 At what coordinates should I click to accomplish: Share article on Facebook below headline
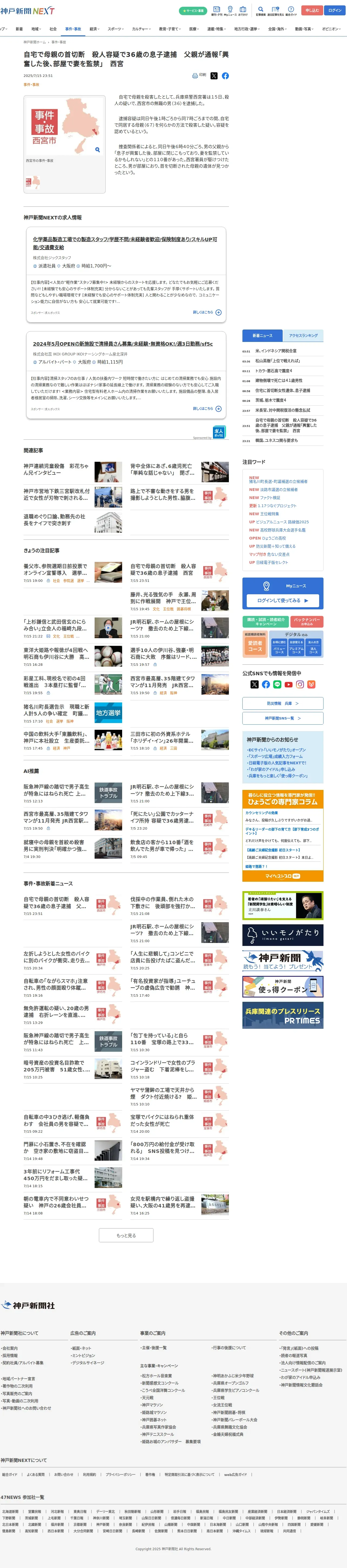[225, 76]
